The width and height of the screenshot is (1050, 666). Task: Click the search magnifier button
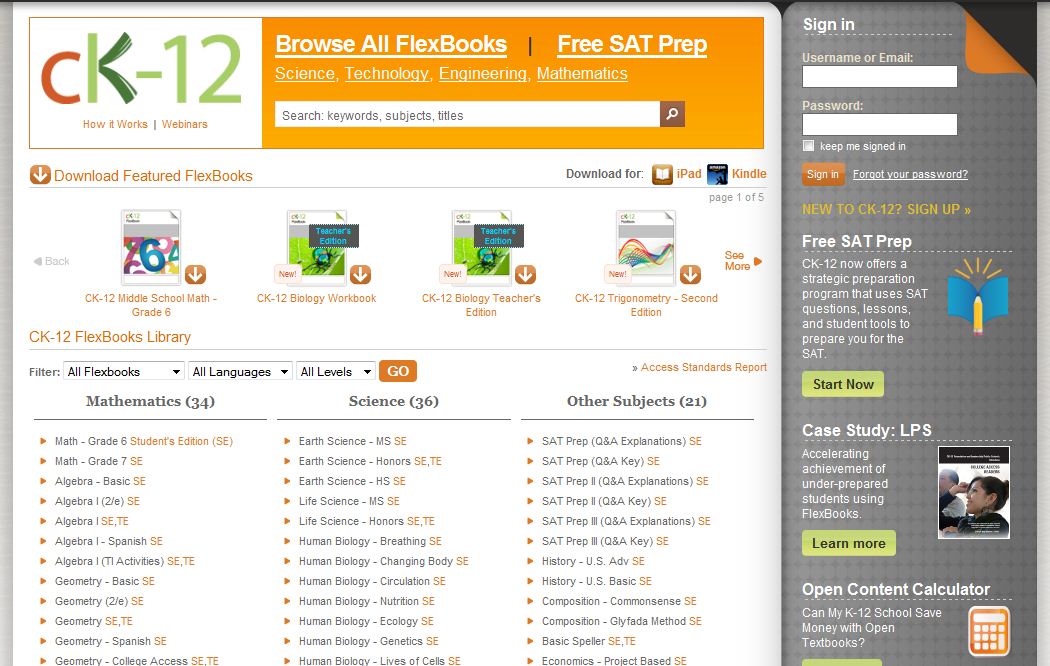coord(672,114)
